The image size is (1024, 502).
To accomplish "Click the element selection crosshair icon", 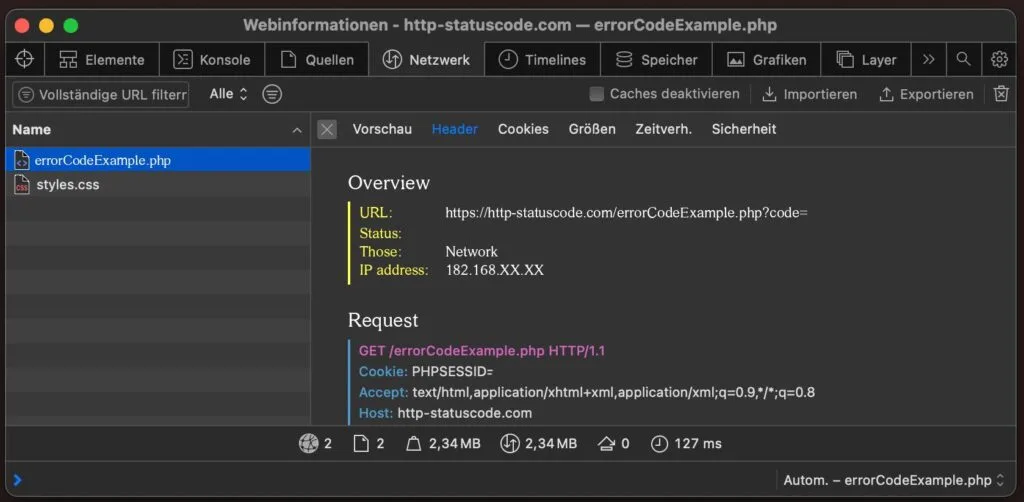I will (x=25, y=59).
